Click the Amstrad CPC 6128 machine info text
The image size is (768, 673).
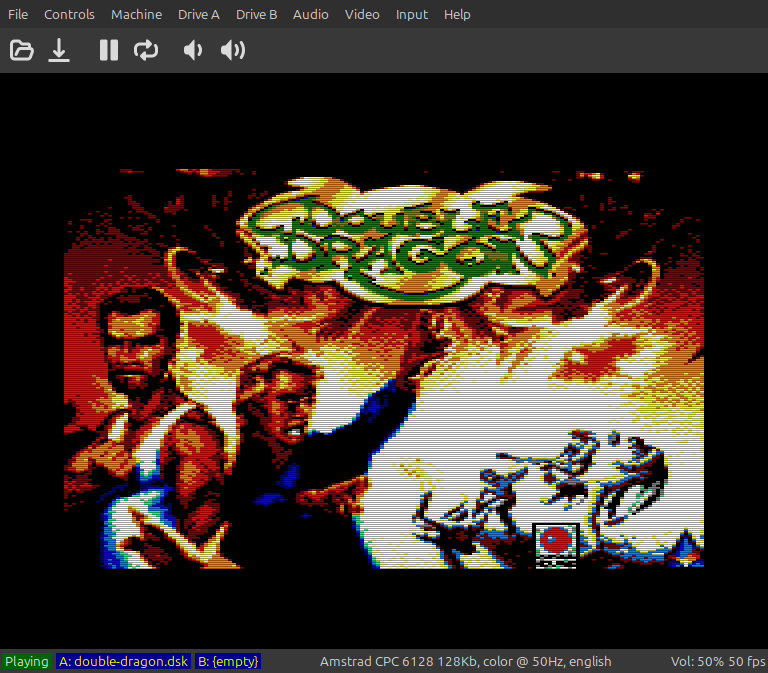click(x=465, y=661)
